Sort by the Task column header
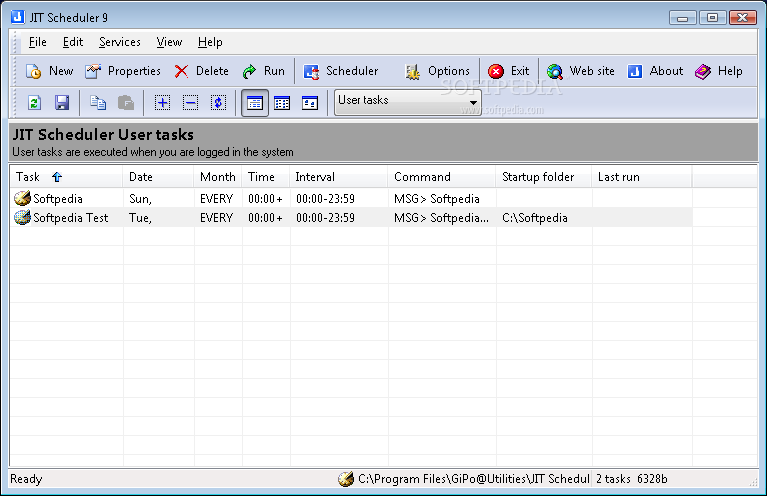767x496 pixels. (66, 177)
